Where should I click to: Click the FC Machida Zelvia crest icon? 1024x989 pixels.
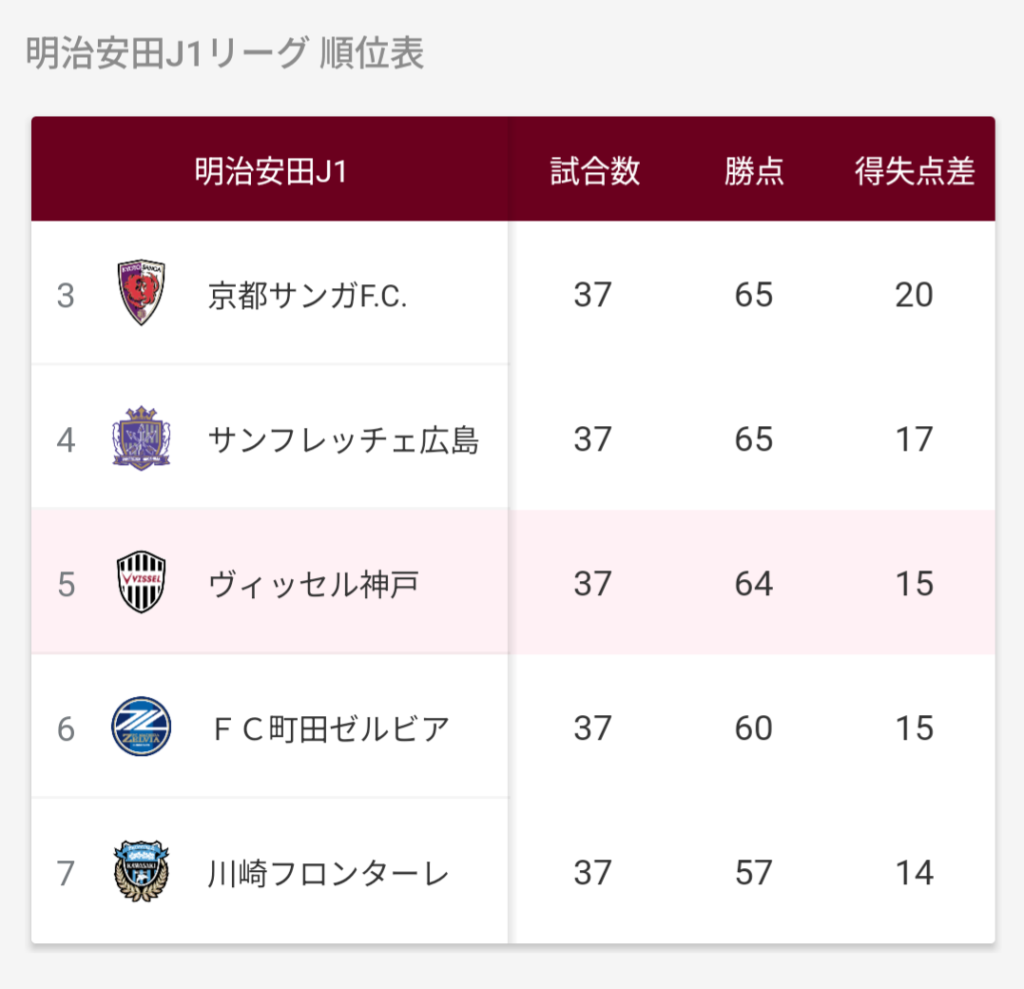141,727
